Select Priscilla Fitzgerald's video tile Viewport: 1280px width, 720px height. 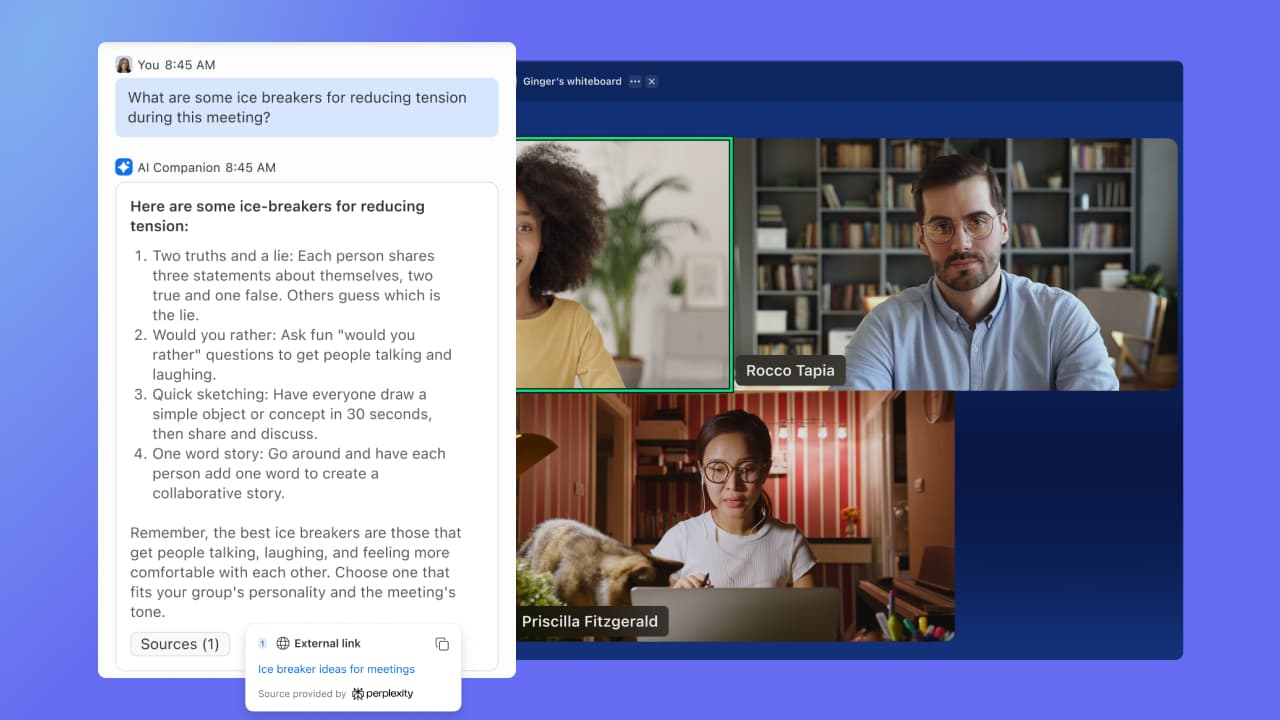[x=735, y=515]
